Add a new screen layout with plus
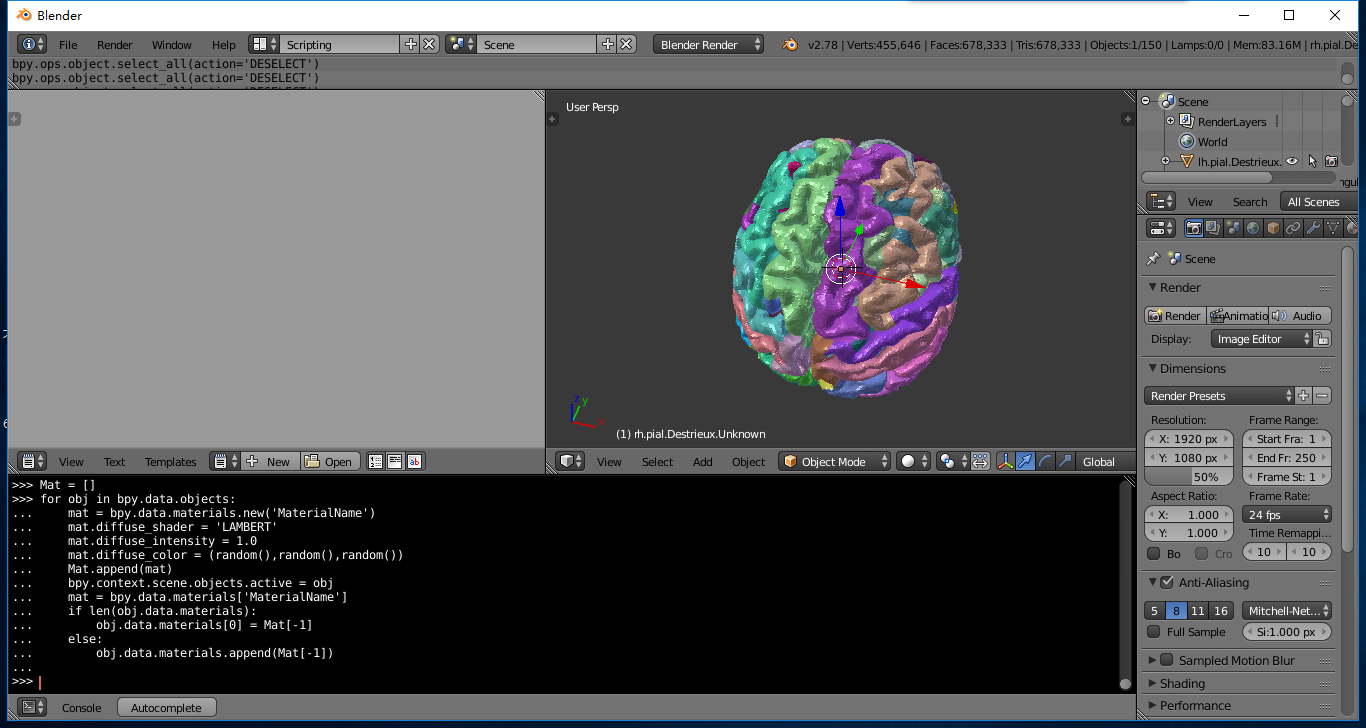Image resolution: width=1366 pixels, height=728 pixels. [410, 44]
